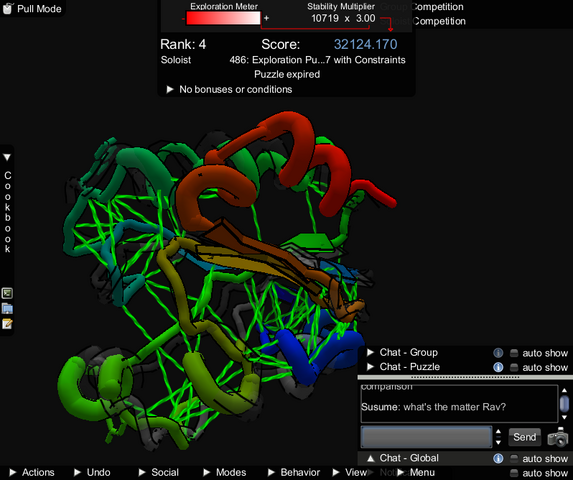Click the value 10719 under Stability Multiplier
The image size is (573, 480).
[325, 18]
